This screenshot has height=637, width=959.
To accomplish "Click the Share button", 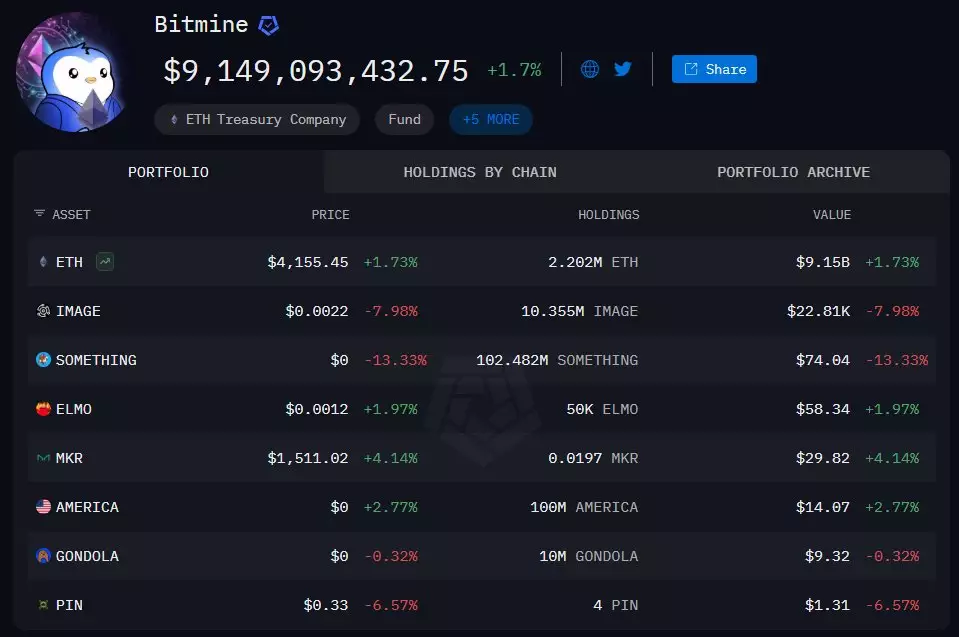I will tap(714, 69).
